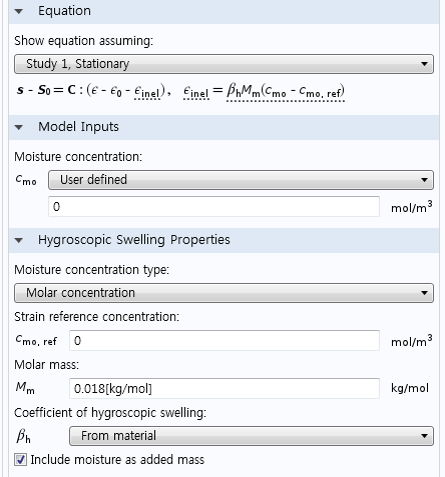The width and height of the screenshot is (445, 477).
Task: Open the User defined moisture concentration dropdown
Action: 241,180
